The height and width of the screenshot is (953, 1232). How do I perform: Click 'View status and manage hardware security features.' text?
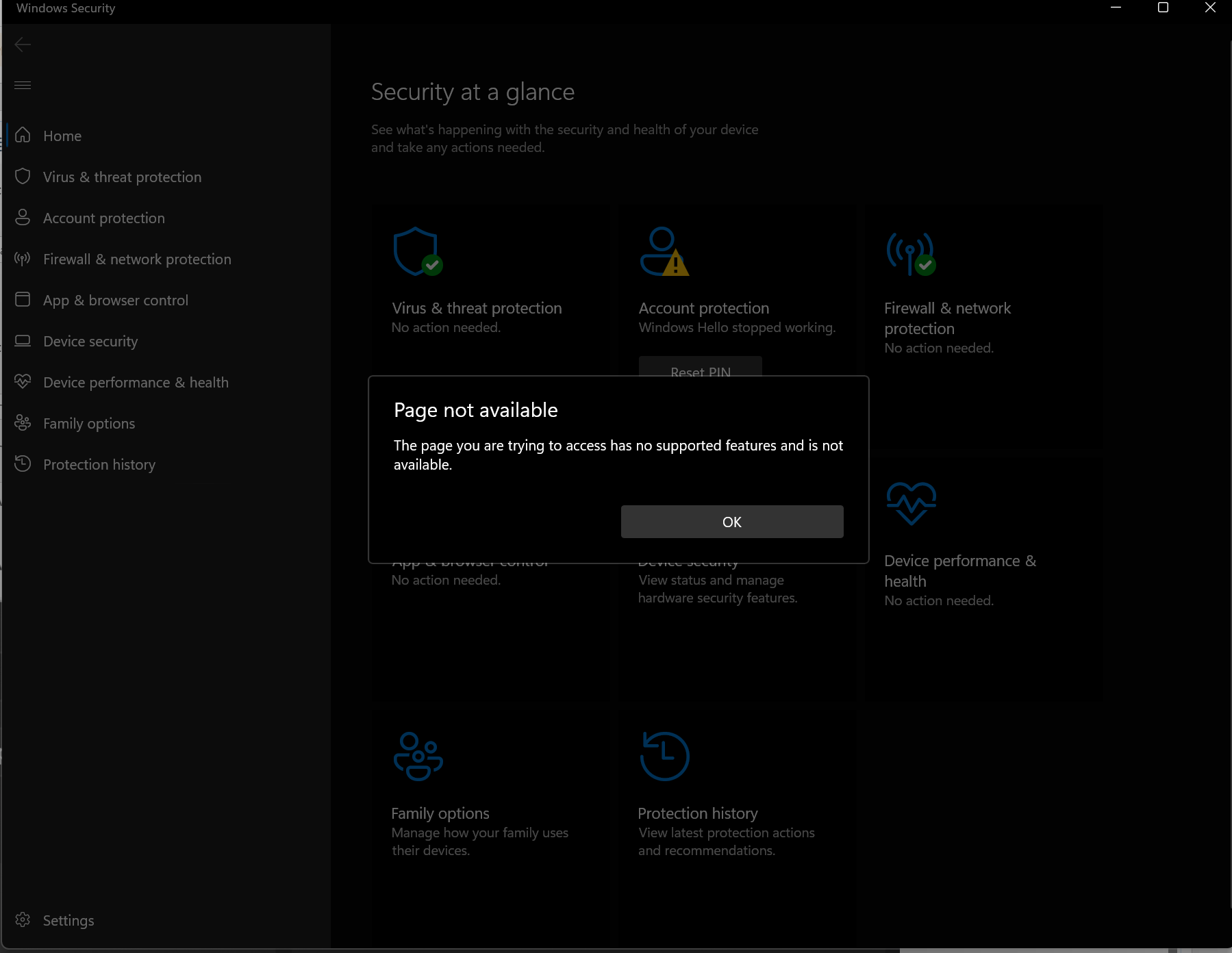tap(718, 589)
